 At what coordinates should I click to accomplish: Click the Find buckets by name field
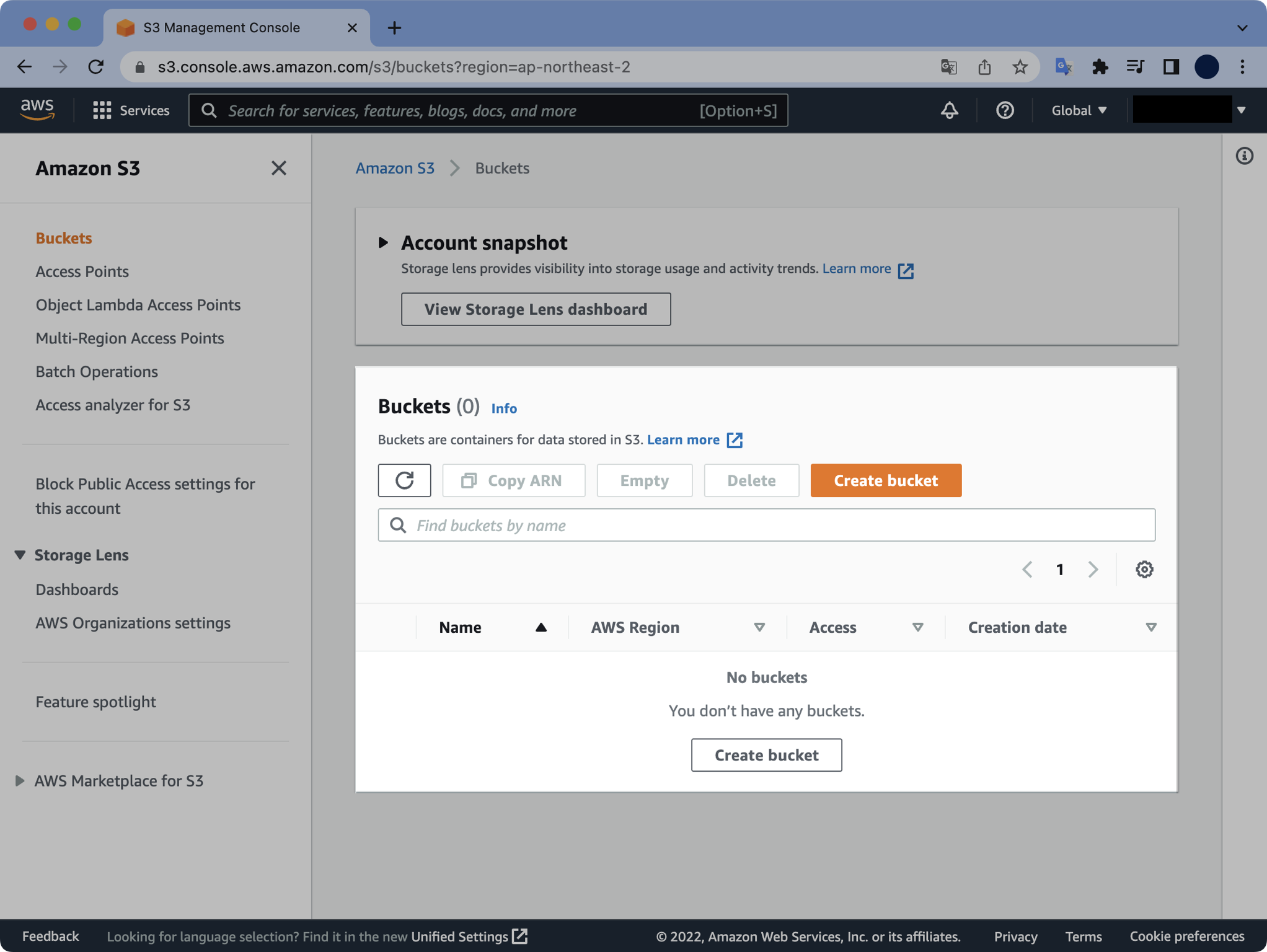pos(766,525)
